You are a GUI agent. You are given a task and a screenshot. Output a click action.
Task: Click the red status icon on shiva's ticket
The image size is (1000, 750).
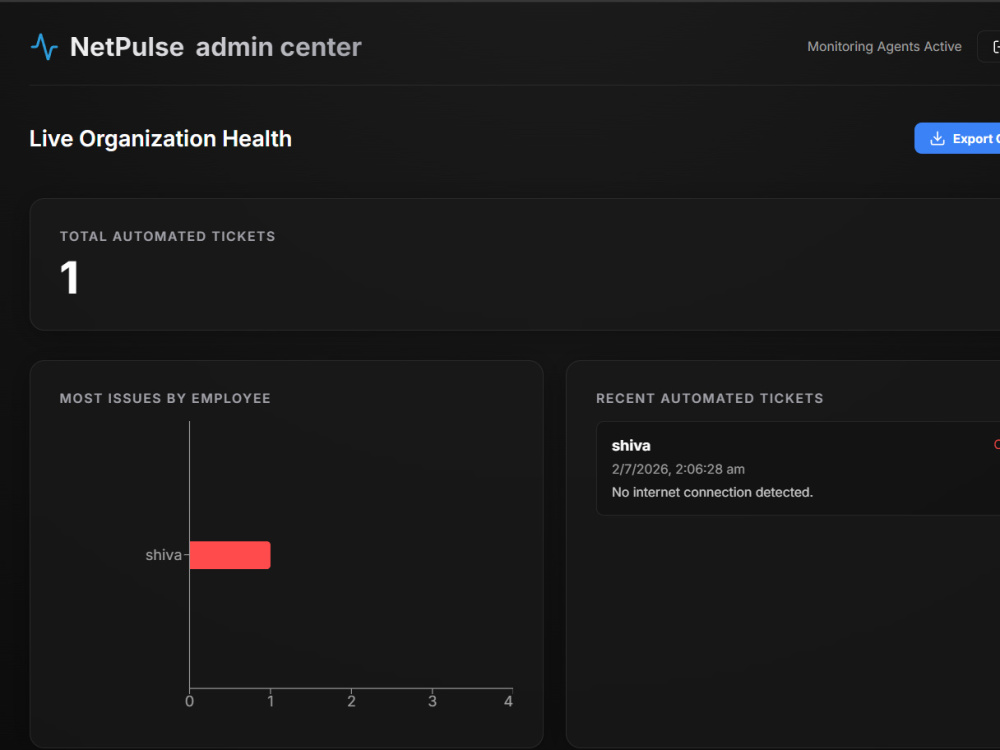[x=997, y=445]
